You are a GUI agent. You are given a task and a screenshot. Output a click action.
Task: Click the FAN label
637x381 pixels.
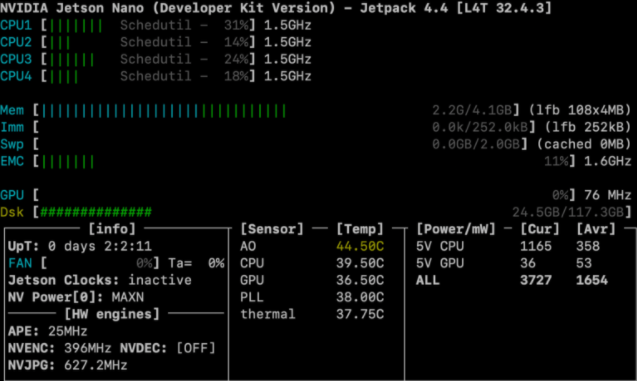(20, 263)
